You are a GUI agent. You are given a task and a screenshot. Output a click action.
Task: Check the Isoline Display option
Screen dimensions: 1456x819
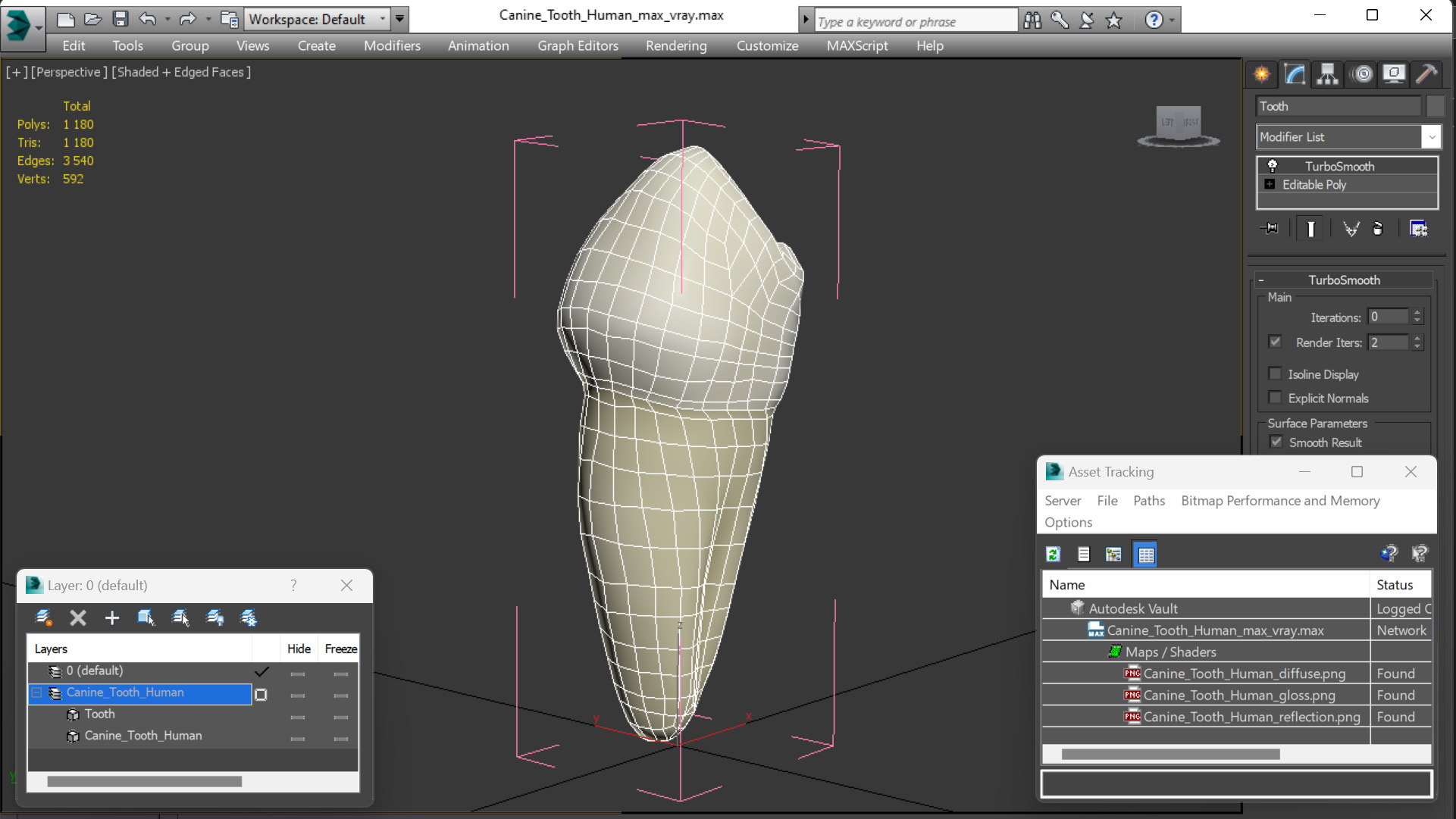(x=1275, y=374)
